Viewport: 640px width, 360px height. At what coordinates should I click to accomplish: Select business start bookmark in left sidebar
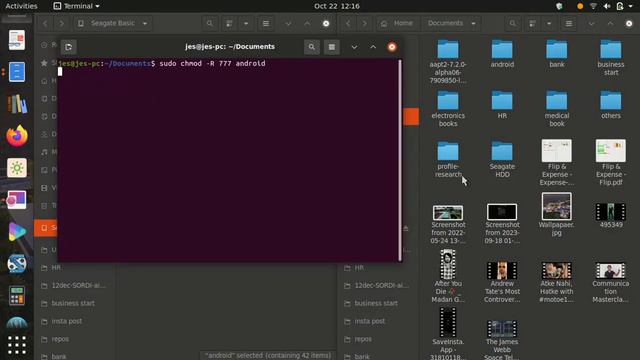pos(74,303)
